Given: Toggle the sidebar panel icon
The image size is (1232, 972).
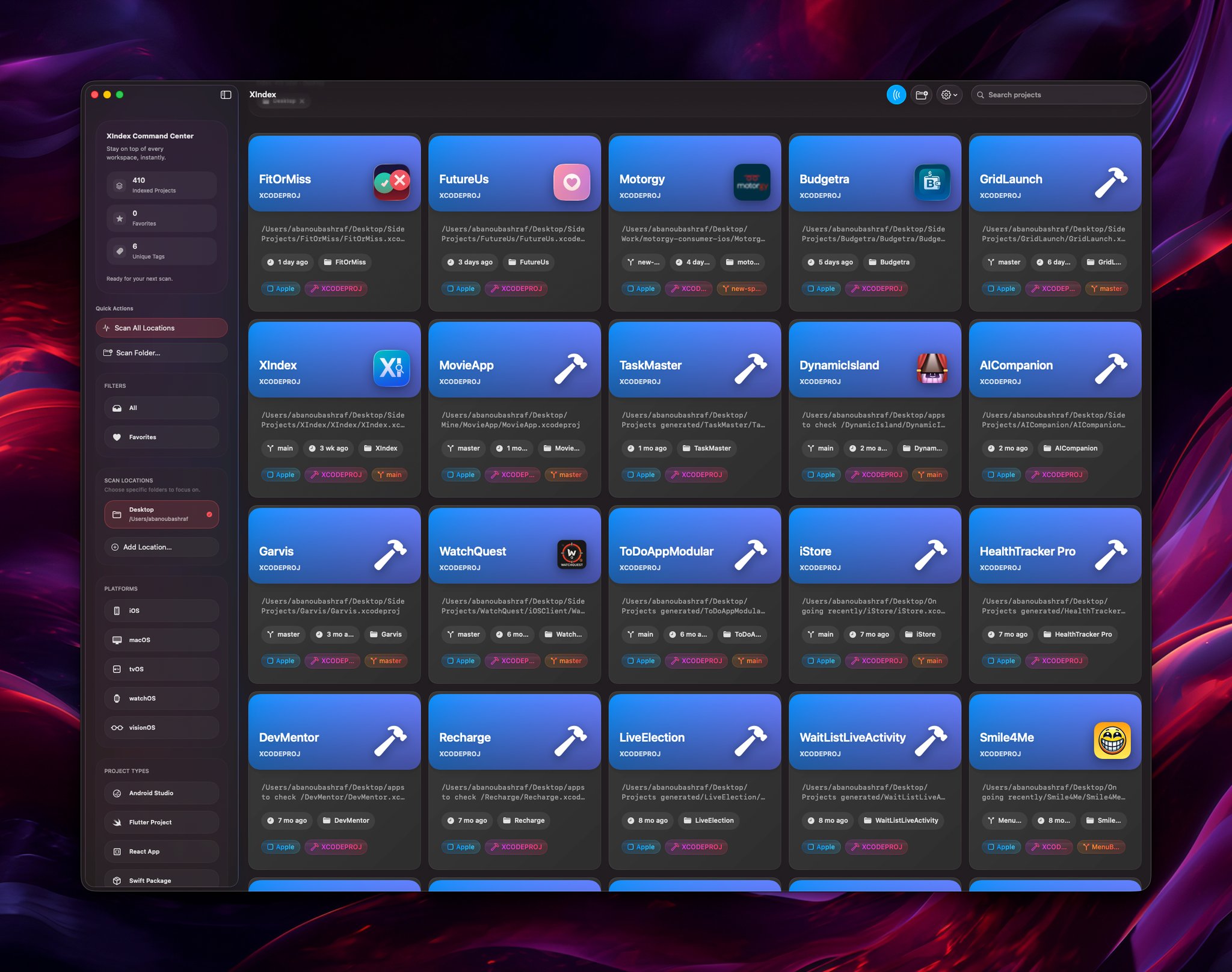Looking at the screenshot, I should tap(226, 94).
